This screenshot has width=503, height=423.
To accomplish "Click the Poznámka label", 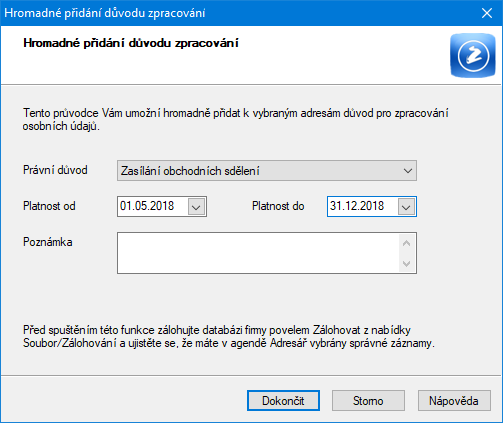I will pos(48,242).
